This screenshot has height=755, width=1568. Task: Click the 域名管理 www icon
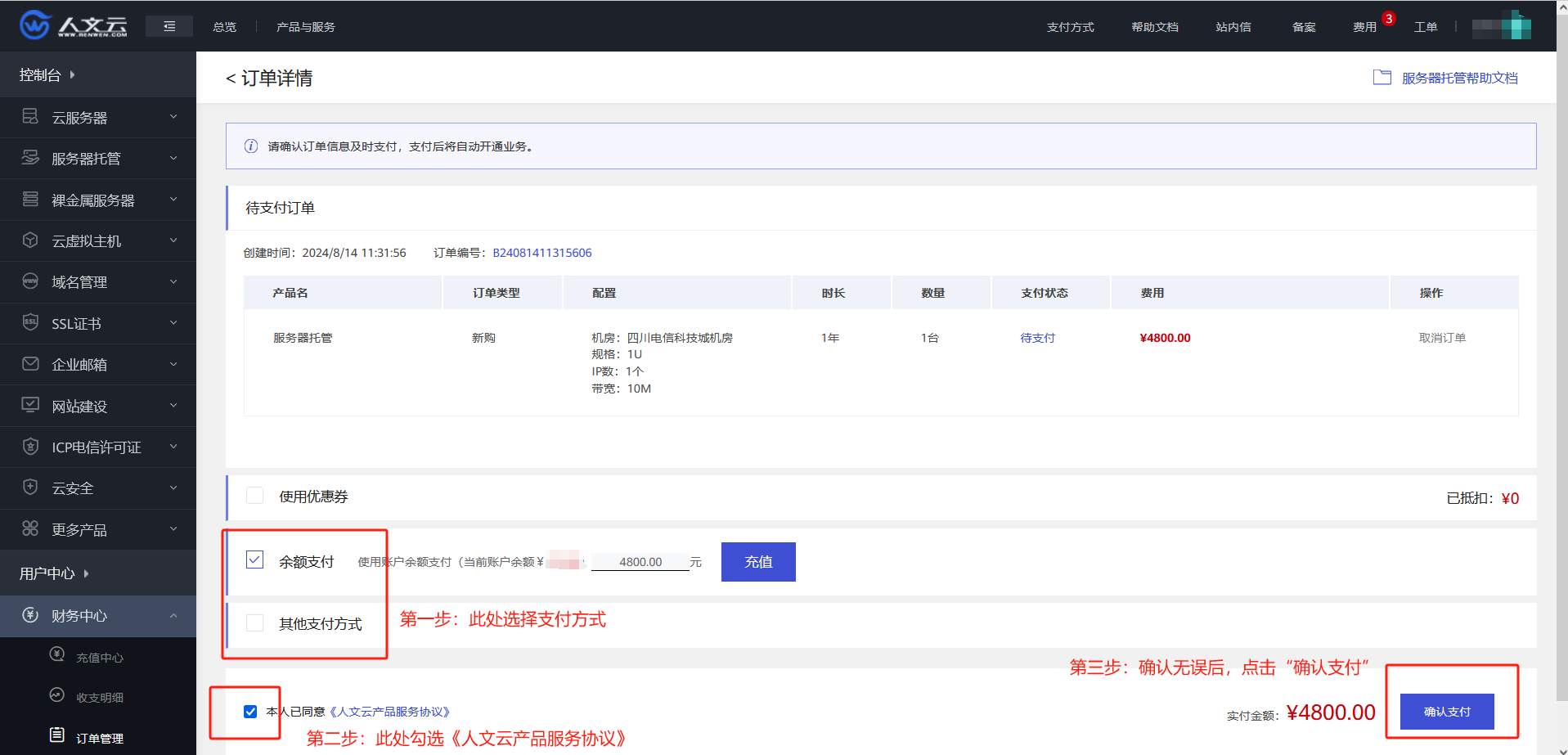tap(30, 281)
